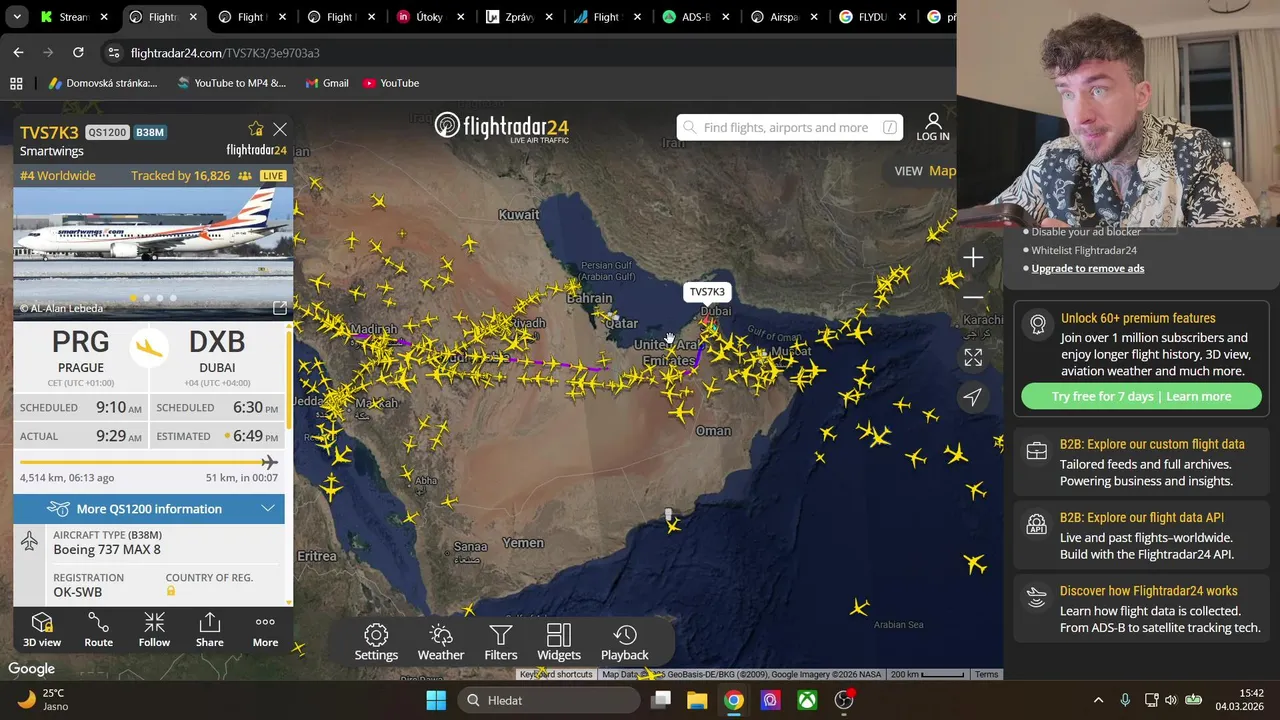1280x720 pixels.
Task: Select fourth photo dot in aircraft carousel
Action: pos(173,298)
